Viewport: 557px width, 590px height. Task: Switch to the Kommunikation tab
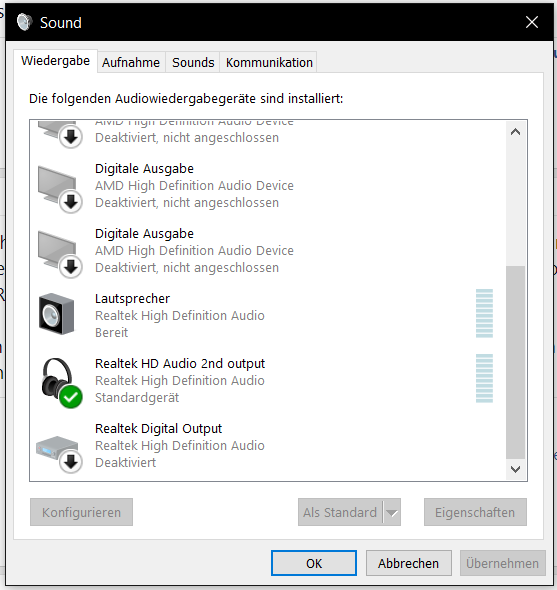coord(269,62)
